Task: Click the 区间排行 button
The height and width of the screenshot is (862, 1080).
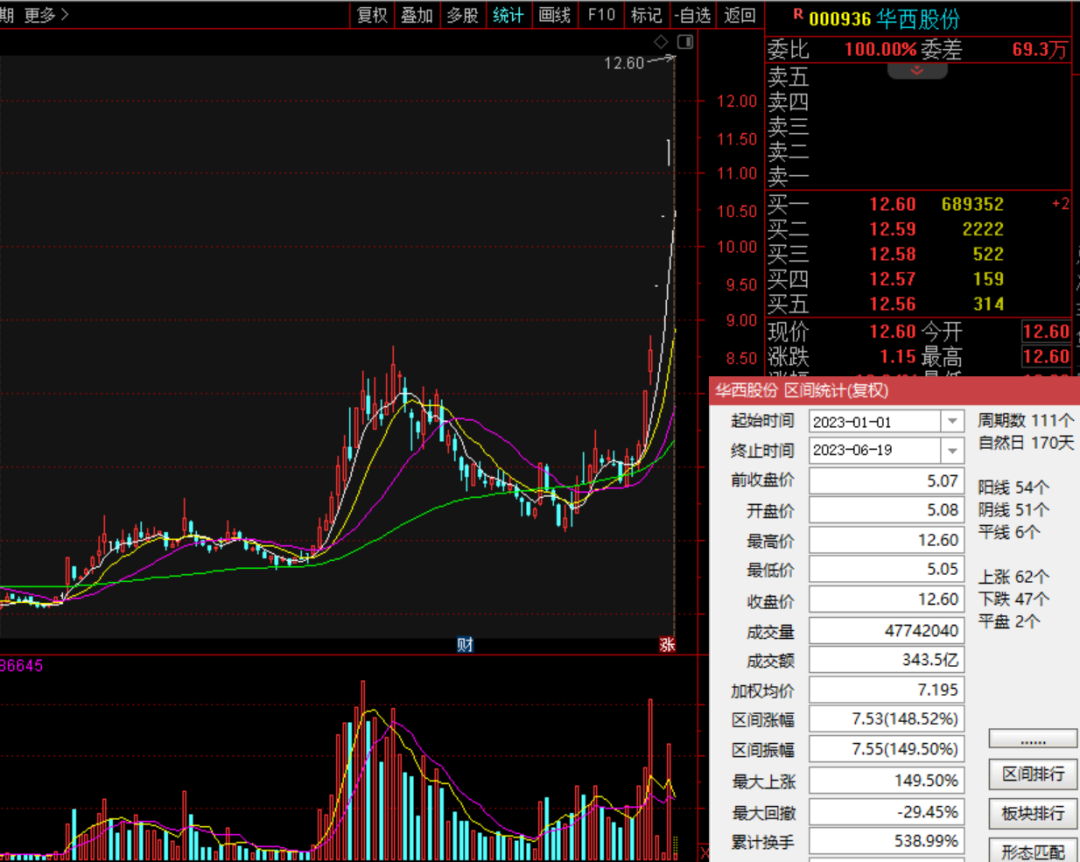Action: (x=1032, y=774)
